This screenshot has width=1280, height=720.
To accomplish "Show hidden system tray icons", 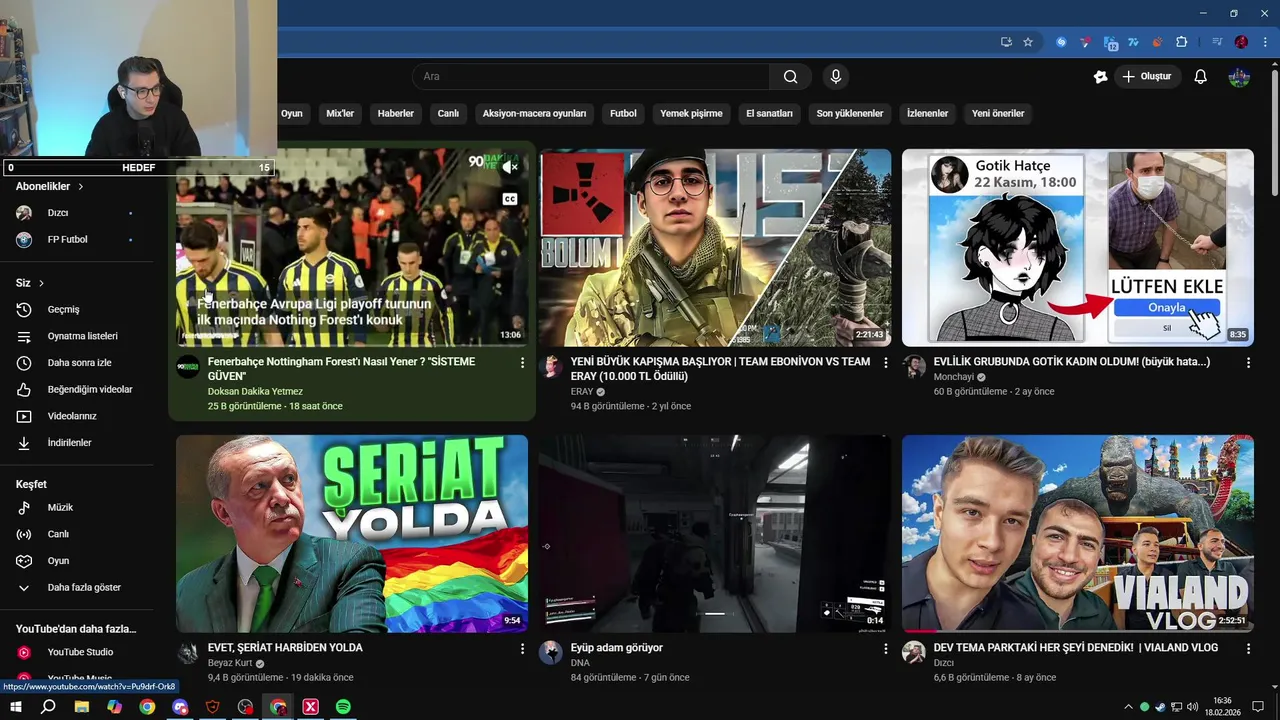I will 1129,707.
